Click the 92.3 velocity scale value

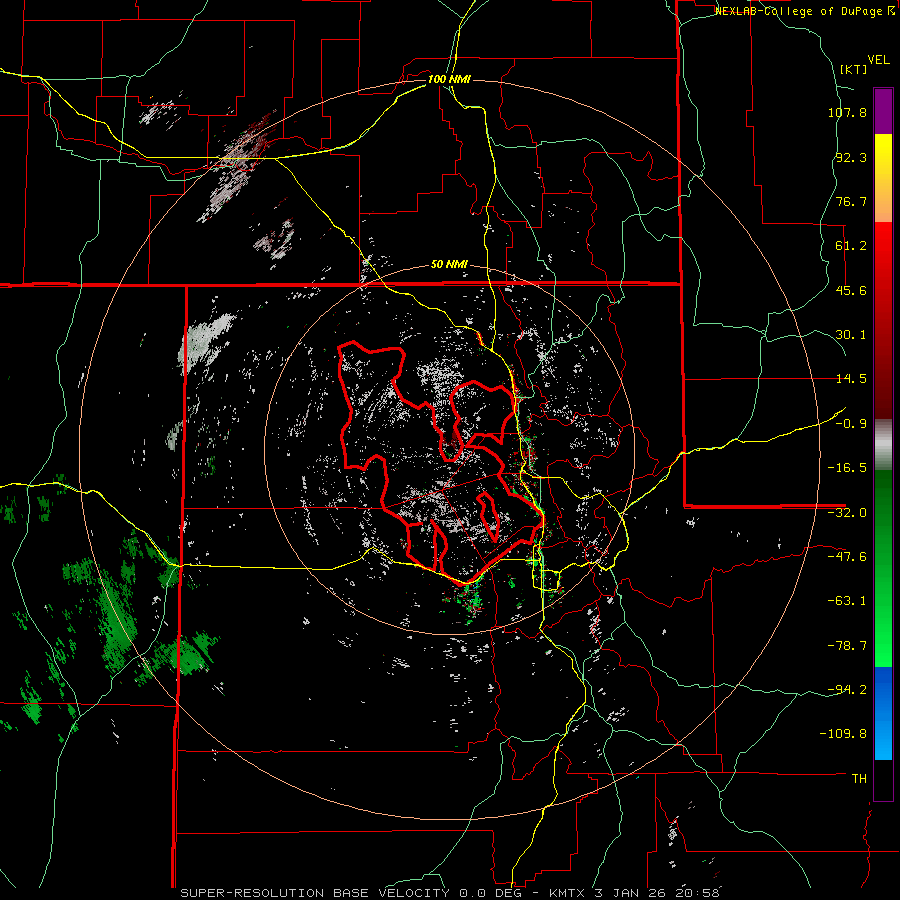tap(851, 157)
